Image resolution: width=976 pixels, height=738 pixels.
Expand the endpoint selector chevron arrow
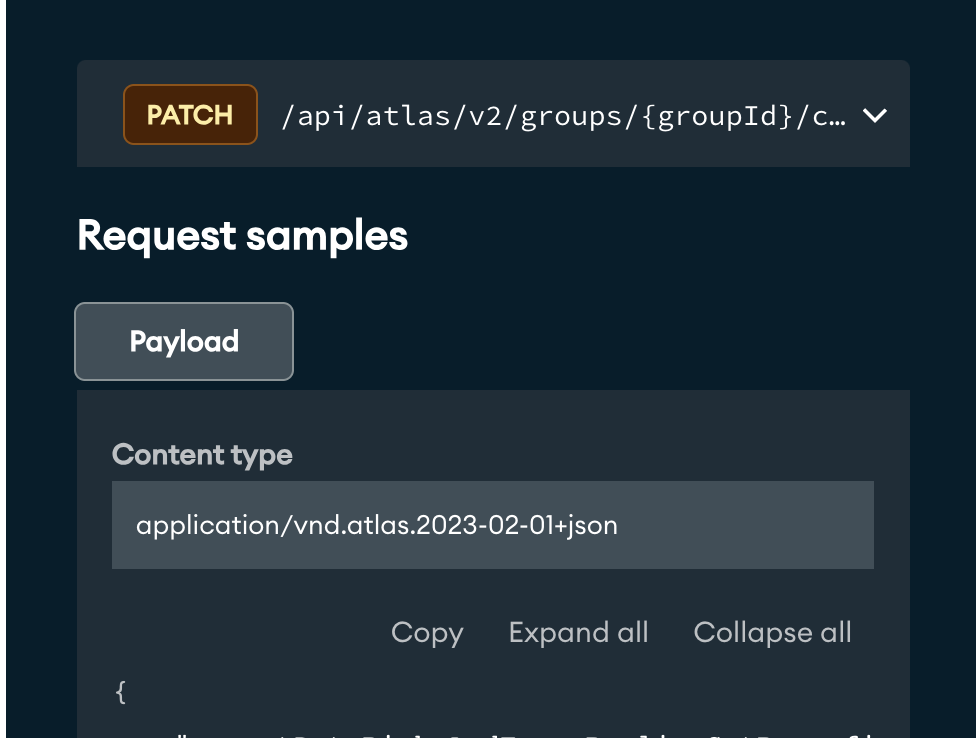(875, 116)
